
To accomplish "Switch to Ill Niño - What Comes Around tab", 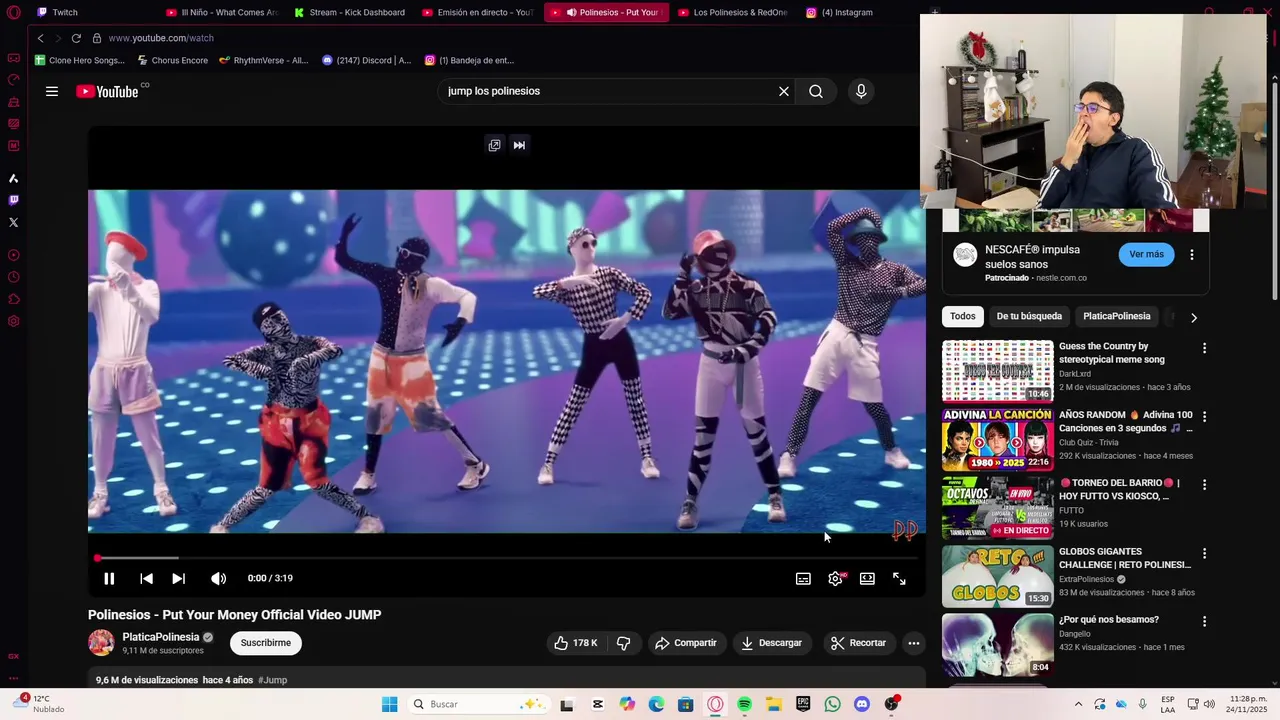I will click(x=222, y=12).
